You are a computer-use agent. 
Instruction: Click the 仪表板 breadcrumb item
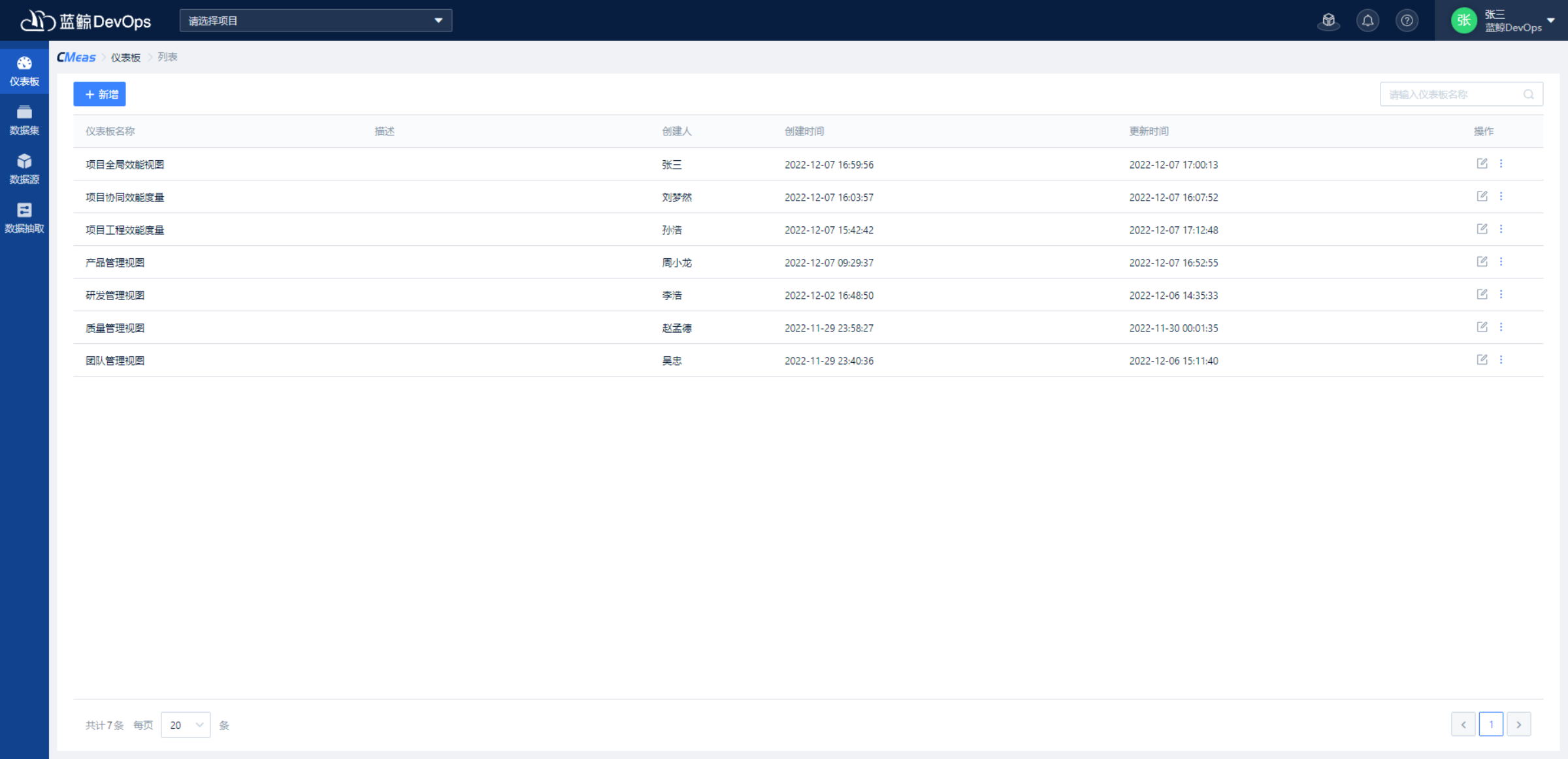[125, 58]
